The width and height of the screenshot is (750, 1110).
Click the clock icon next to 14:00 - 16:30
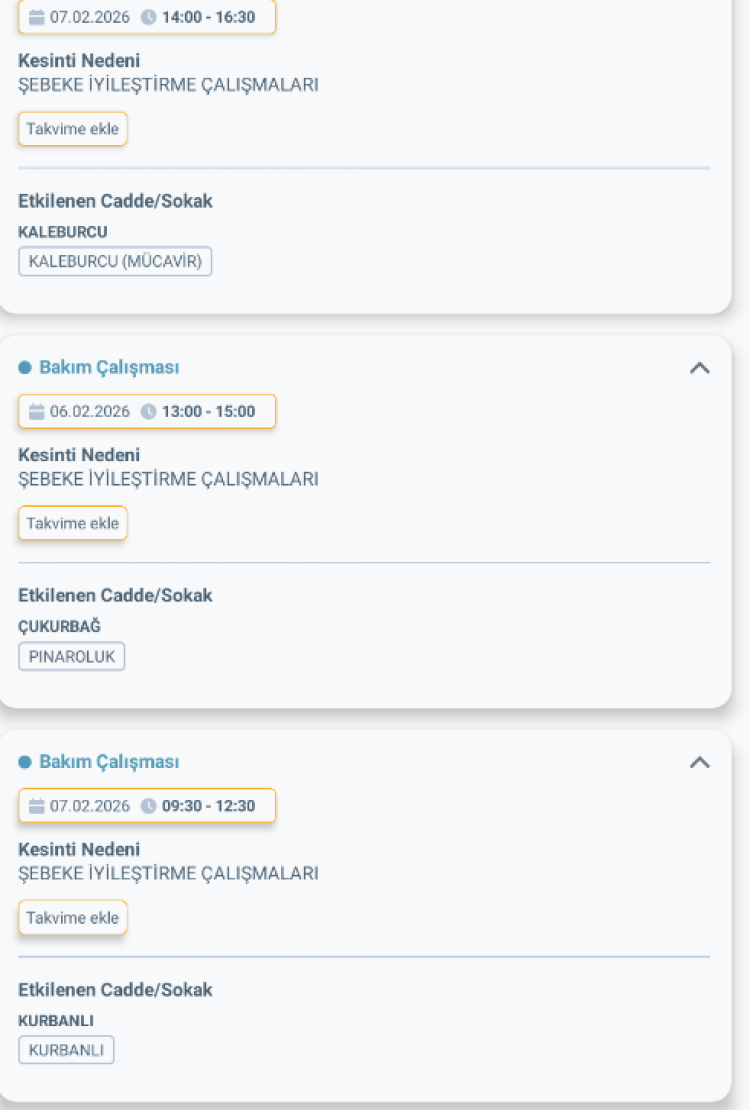coord(149,17)
